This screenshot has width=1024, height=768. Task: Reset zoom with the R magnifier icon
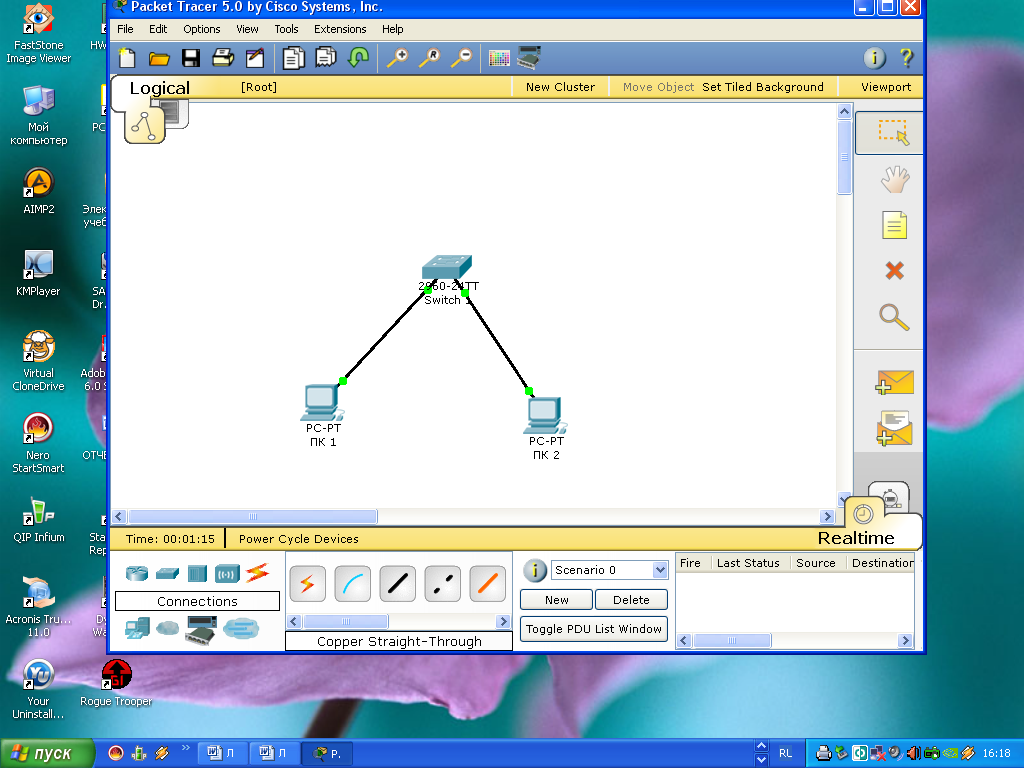tap(429, 57)
